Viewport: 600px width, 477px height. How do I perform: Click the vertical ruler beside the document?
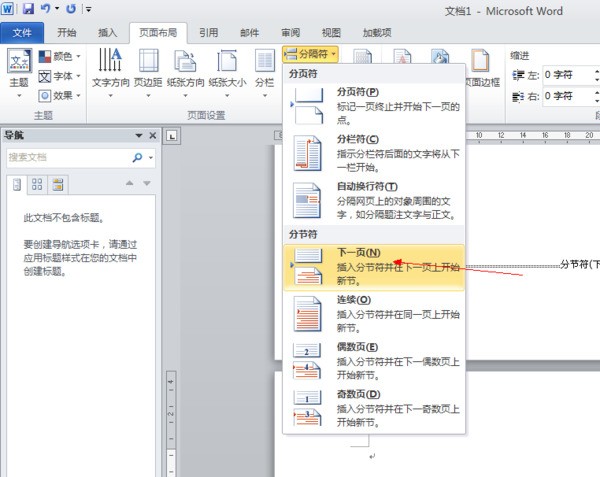[x=171, y=423]
